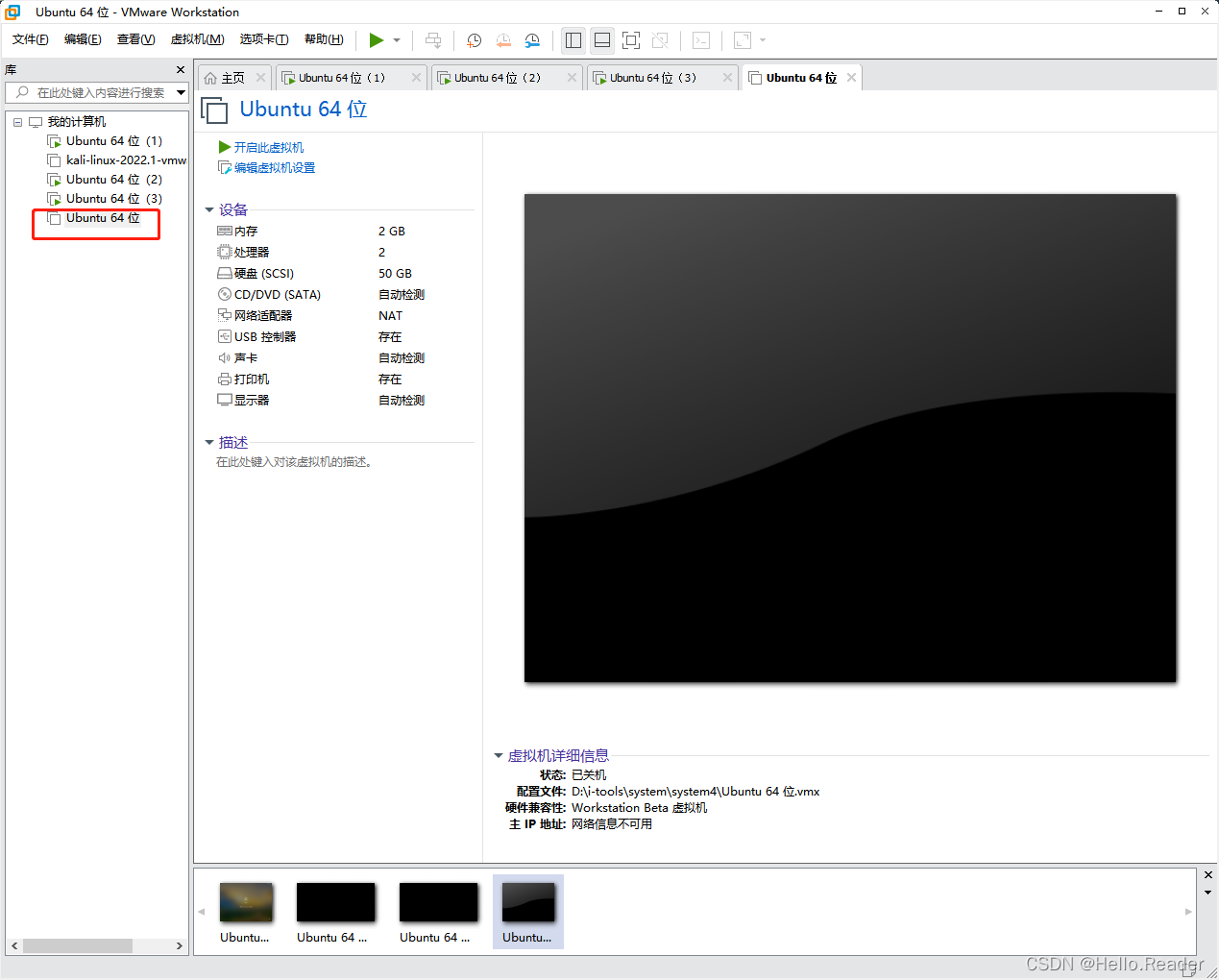Open the thumbnail bar options dropdown
Viewport: 1219px width, 980px height.
(x=1208, y=893)
